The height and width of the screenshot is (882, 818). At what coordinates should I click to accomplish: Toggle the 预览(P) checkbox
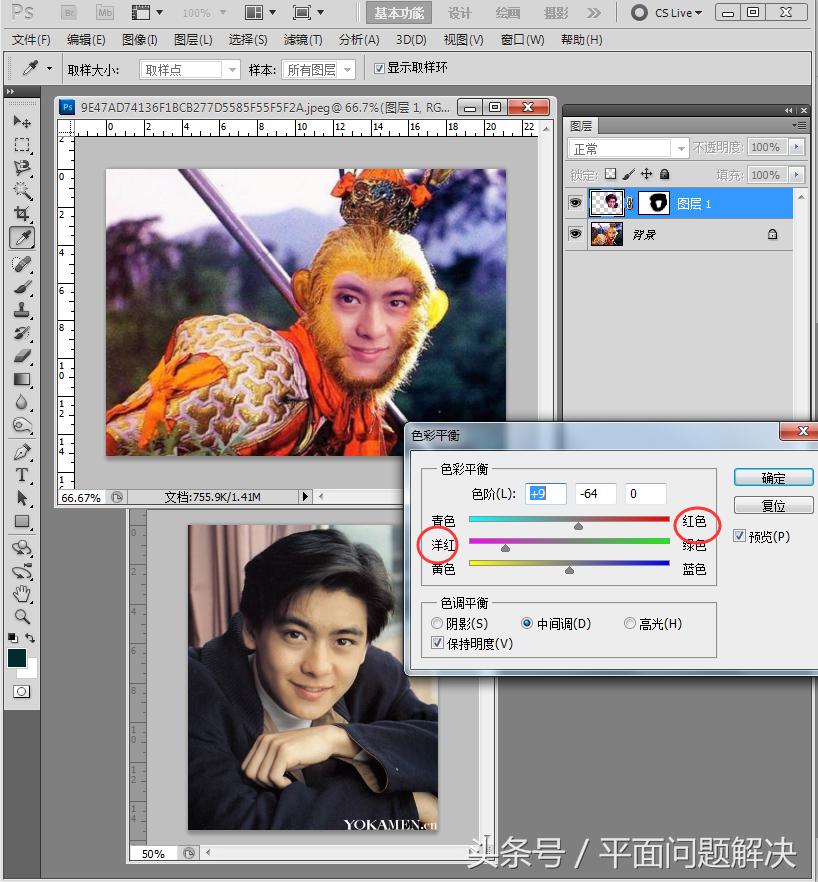click(740, 537)
